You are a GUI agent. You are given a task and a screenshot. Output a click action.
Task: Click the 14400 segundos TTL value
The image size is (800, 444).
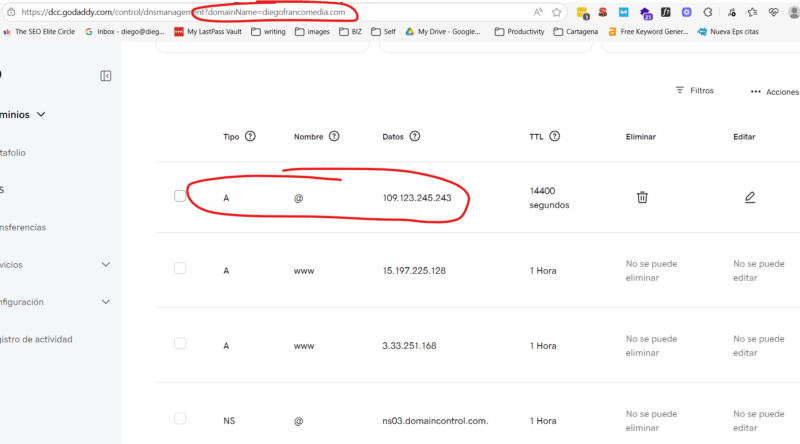pos(549,198)
